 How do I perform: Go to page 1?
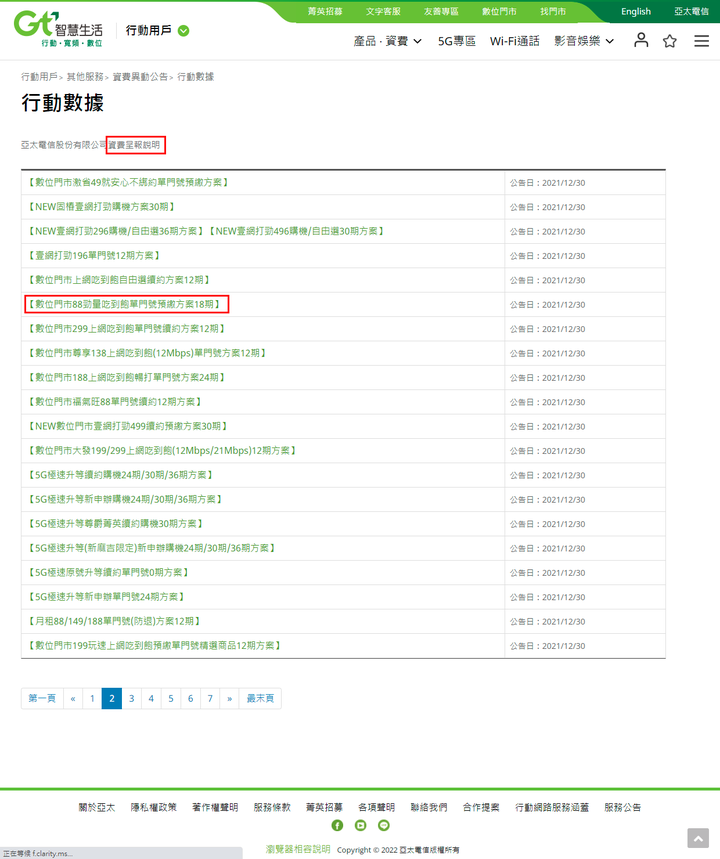coord(92,698)
